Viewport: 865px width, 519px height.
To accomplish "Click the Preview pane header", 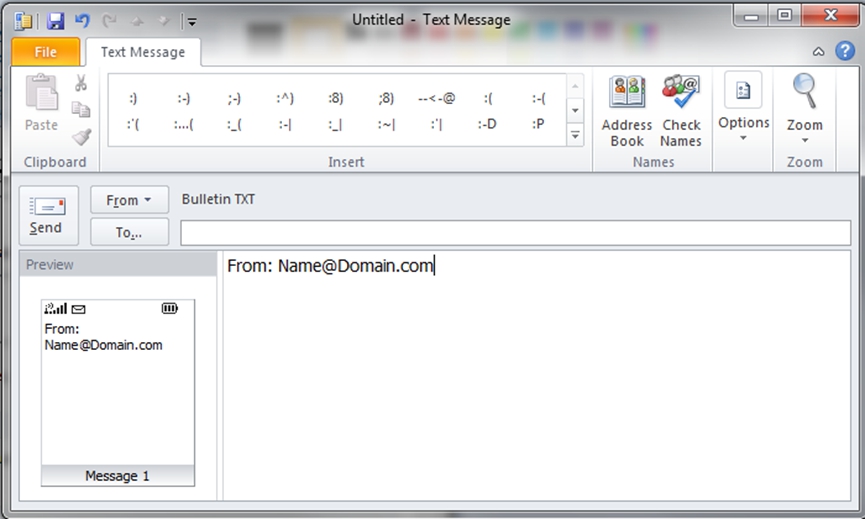I will [x=118, y=264].
